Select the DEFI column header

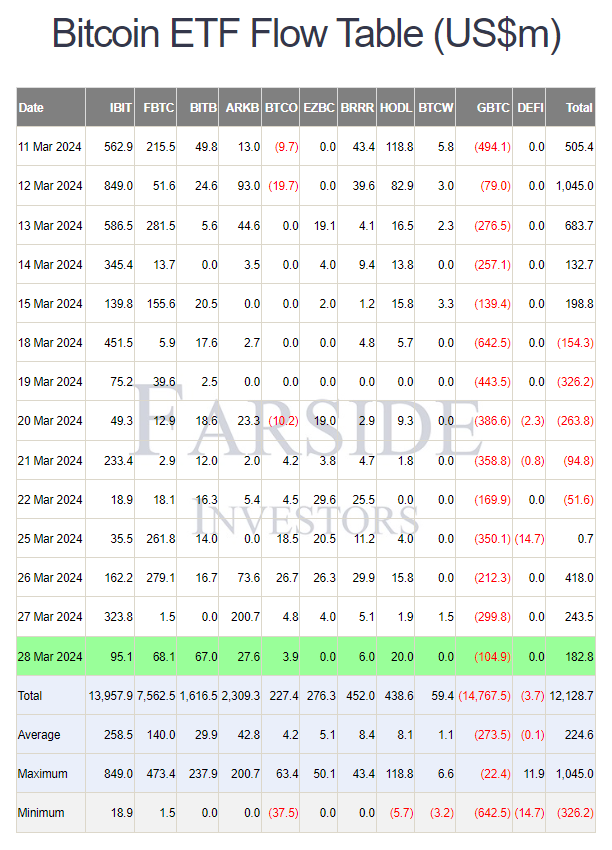[529, 107]
